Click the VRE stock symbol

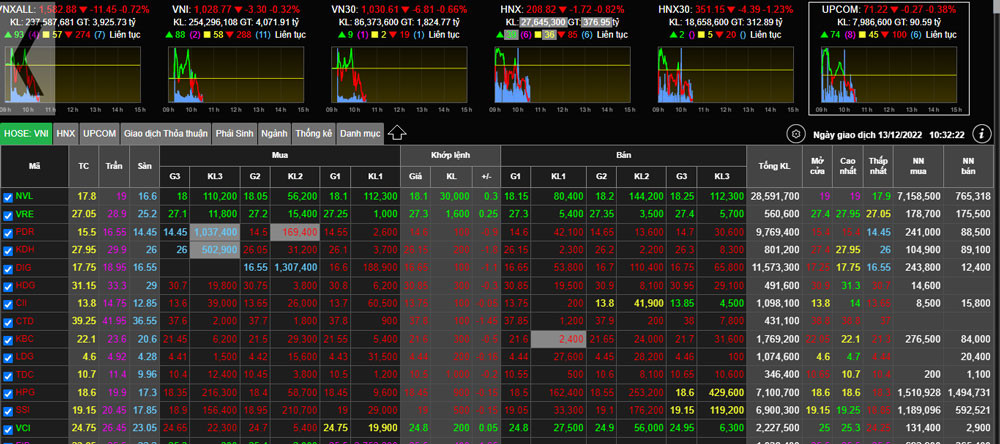click(x=26, y=214)
